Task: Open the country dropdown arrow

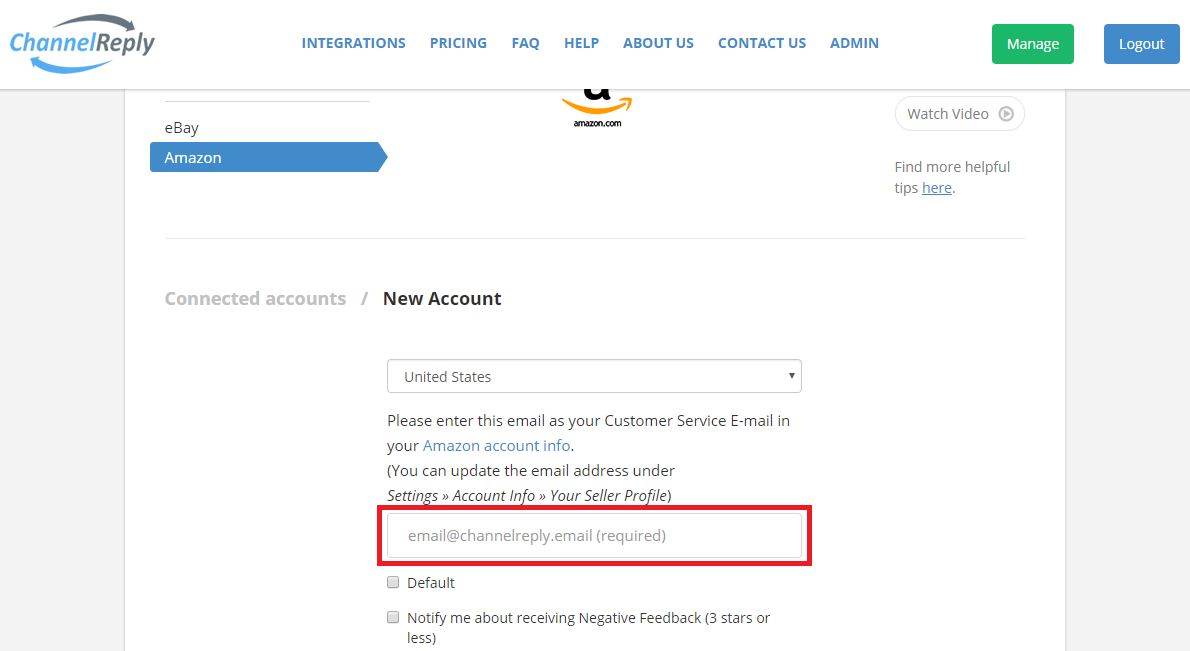Action: tap(791, 376)
